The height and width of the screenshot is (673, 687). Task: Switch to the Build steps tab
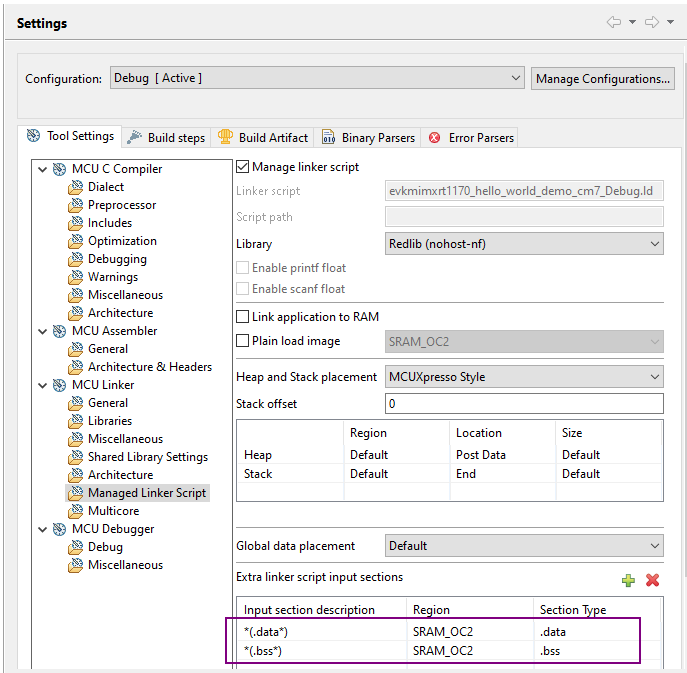pyautogui.click(x=166, y=138)
